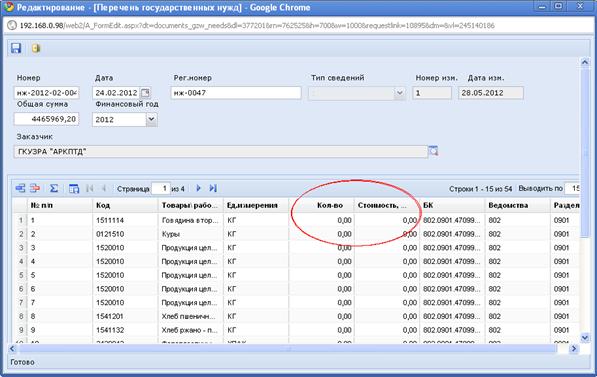
Task: Select code cell 1541201
Action: (125, 316)
